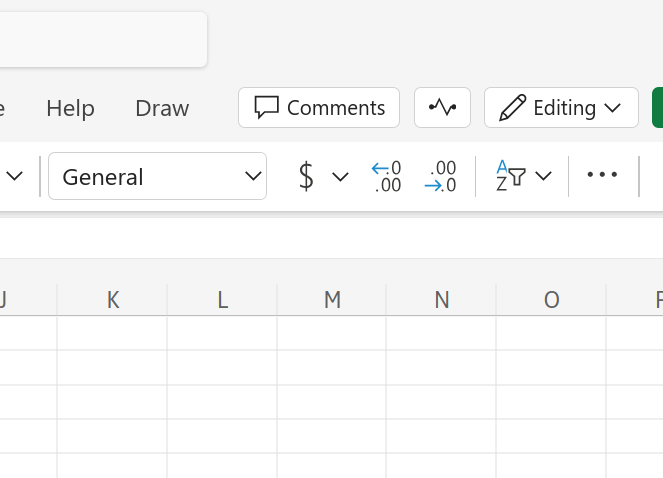Click the Increase Decimal icon
The image size is (663, 478).
[386, 177]
